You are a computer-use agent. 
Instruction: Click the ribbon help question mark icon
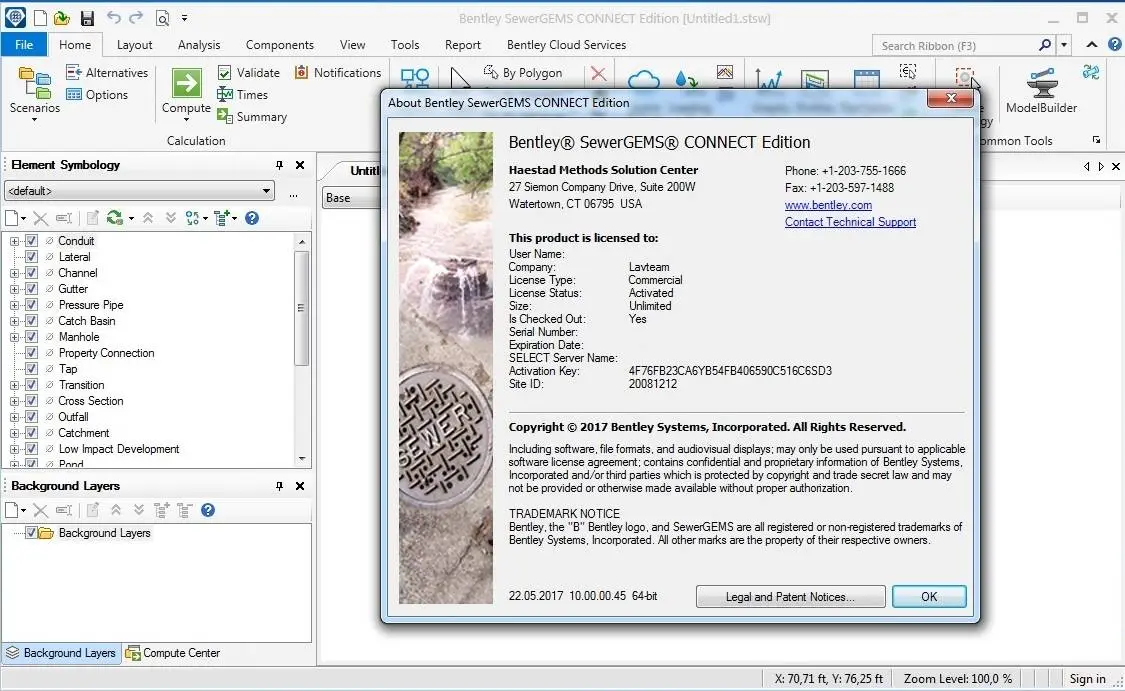[1114, 44]
